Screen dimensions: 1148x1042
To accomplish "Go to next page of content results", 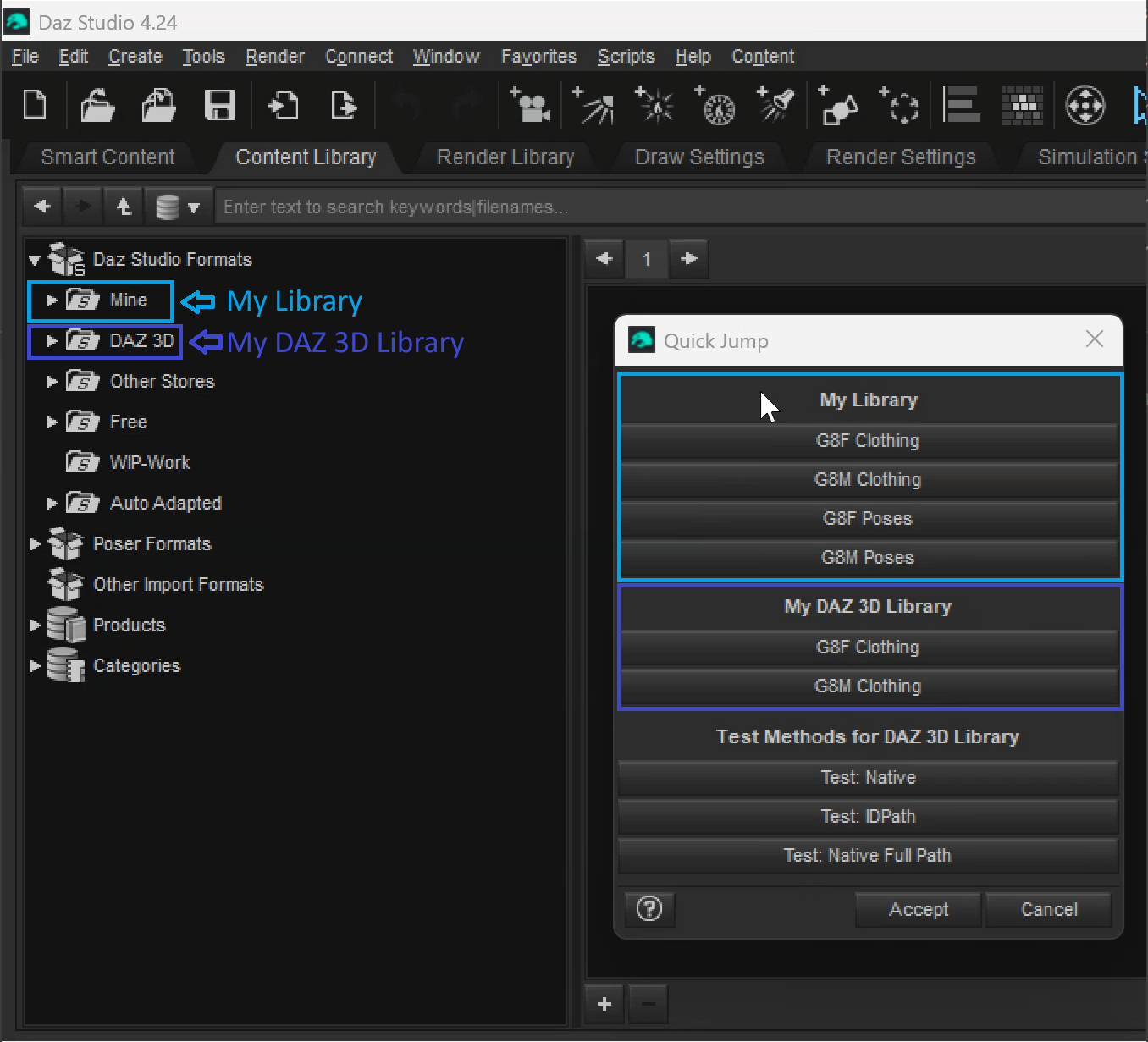I will point(689,259).
